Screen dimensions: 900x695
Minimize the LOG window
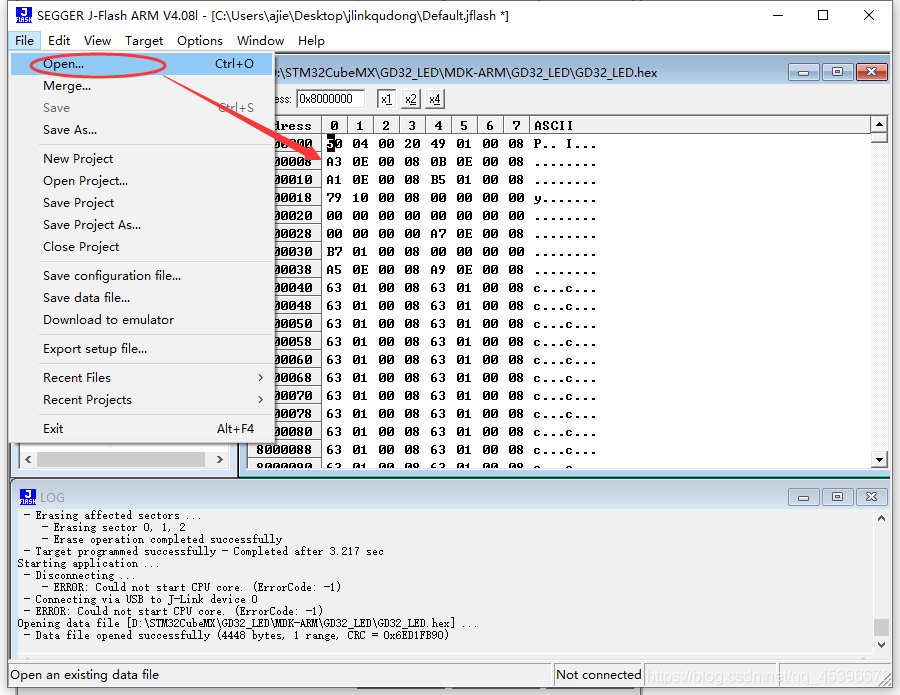coord(804,497)
